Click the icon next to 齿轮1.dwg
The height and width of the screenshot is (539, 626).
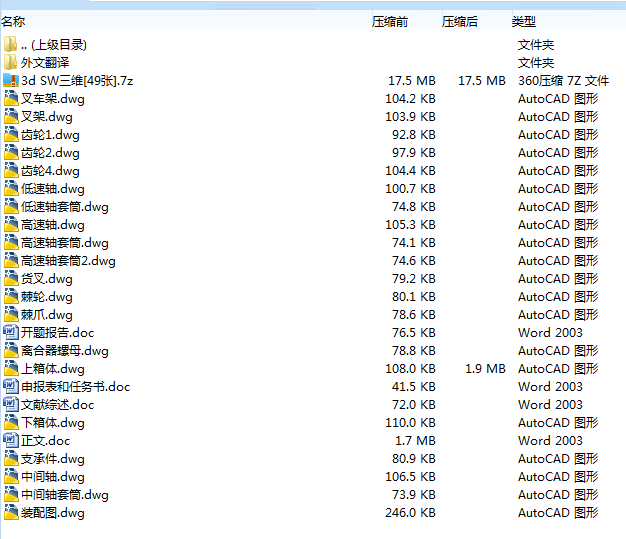pos(11,134)
